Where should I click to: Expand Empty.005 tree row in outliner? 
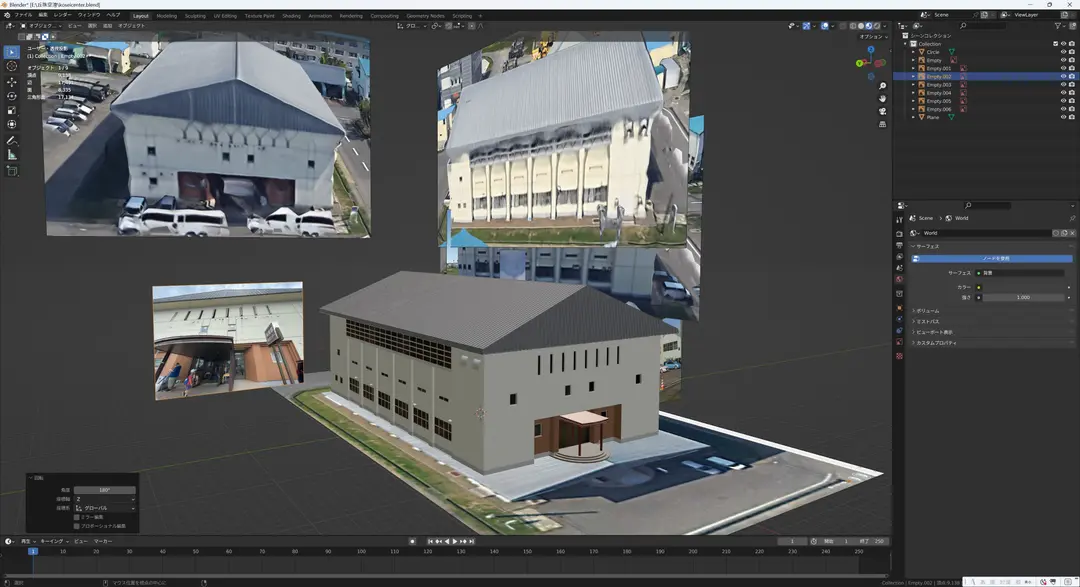tap(914, 101)
